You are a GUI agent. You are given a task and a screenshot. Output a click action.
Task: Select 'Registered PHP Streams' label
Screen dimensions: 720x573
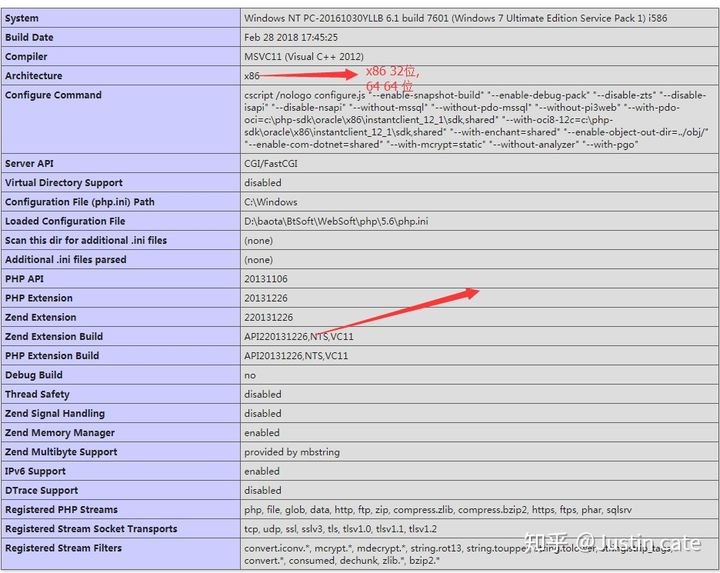click(x=61, y=510)
